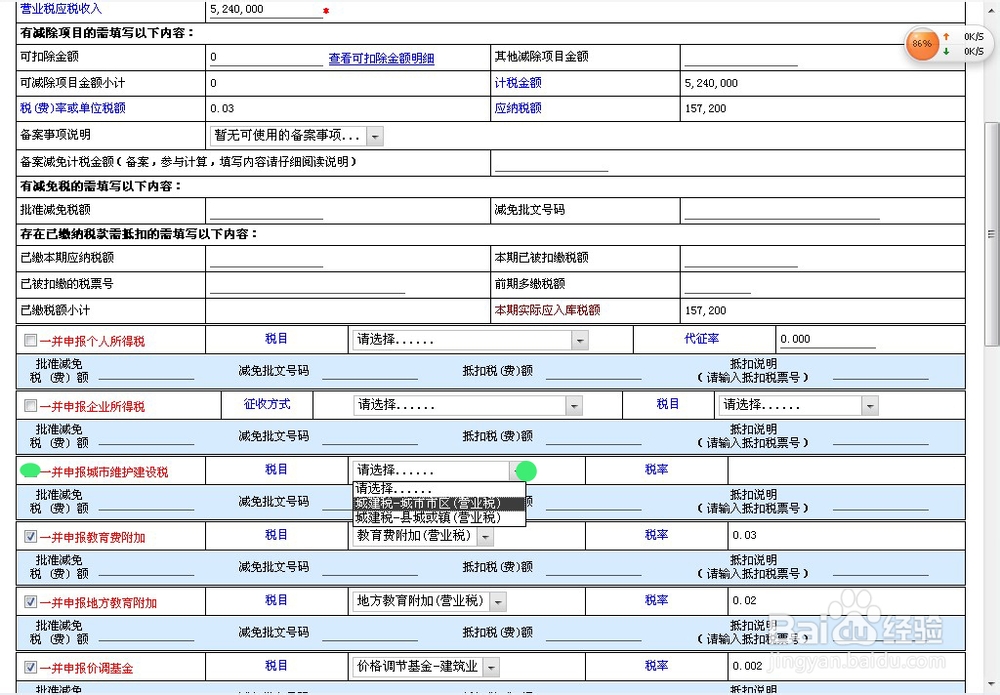Select 城建税-县城或镇(营业税) option
The height and width of the screenshot is (695, 1000).
(439, 518)
